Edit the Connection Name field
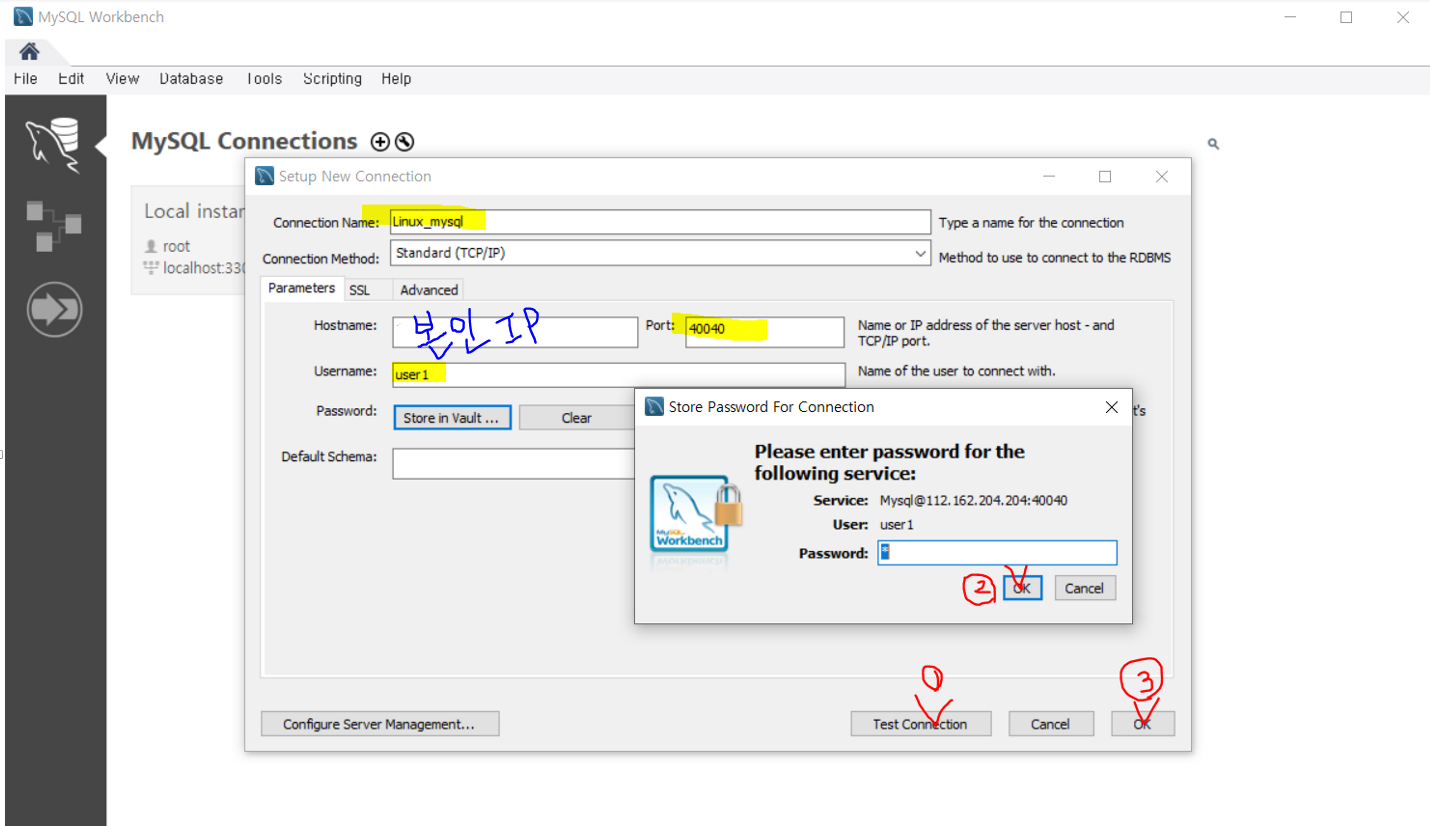This screenshot has width=1430, height=826. [x=661, y=222]
